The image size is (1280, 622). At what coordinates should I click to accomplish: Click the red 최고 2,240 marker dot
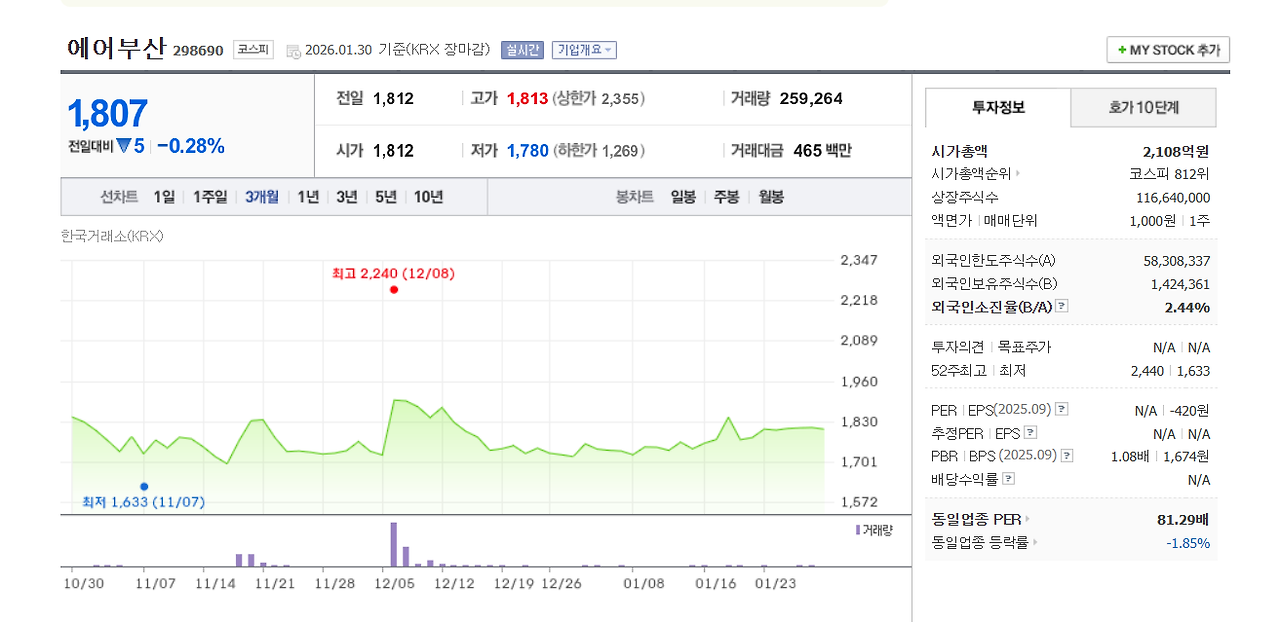[394, 289]
